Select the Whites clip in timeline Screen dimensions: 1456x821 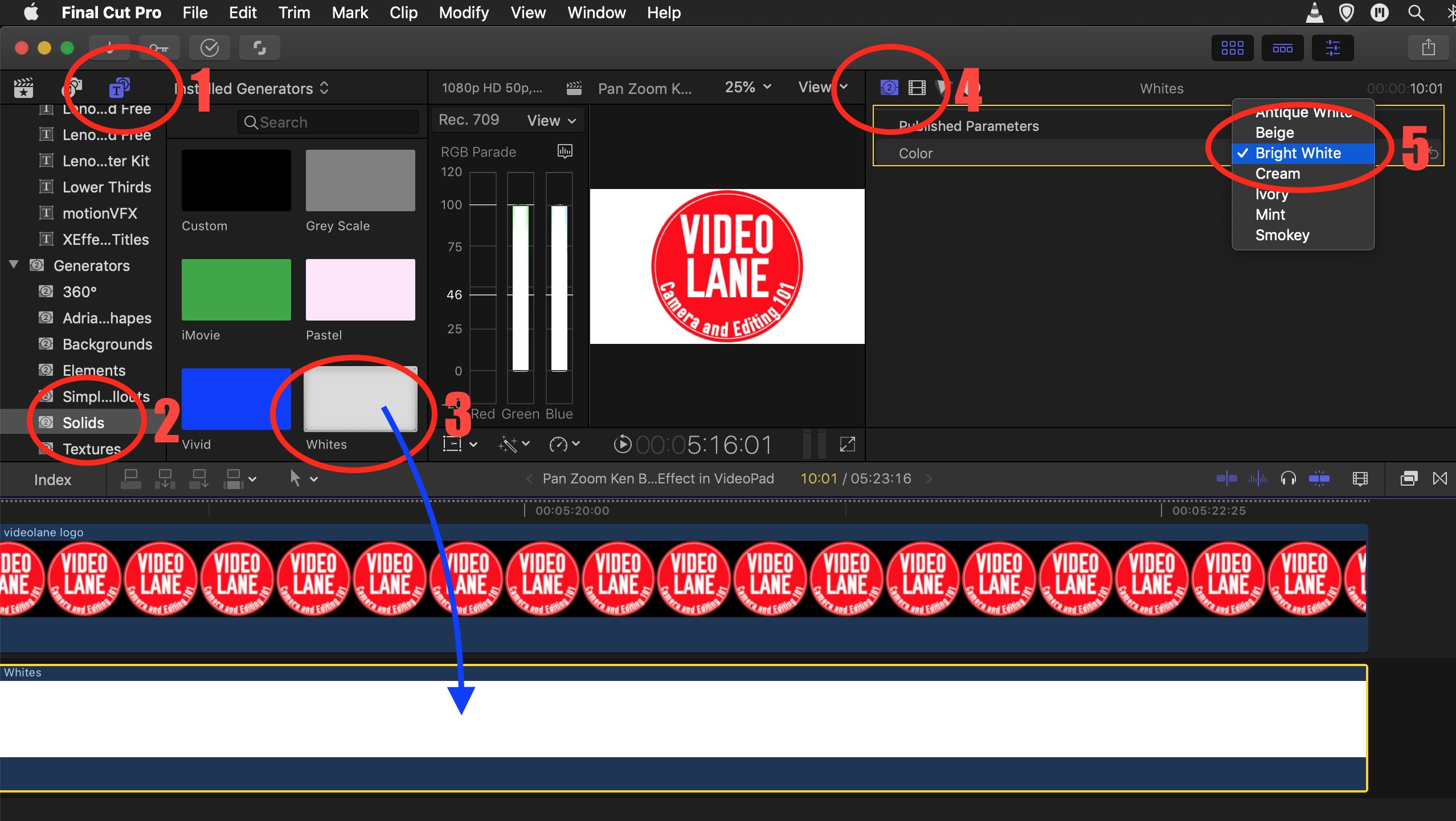tap(683, 728)
